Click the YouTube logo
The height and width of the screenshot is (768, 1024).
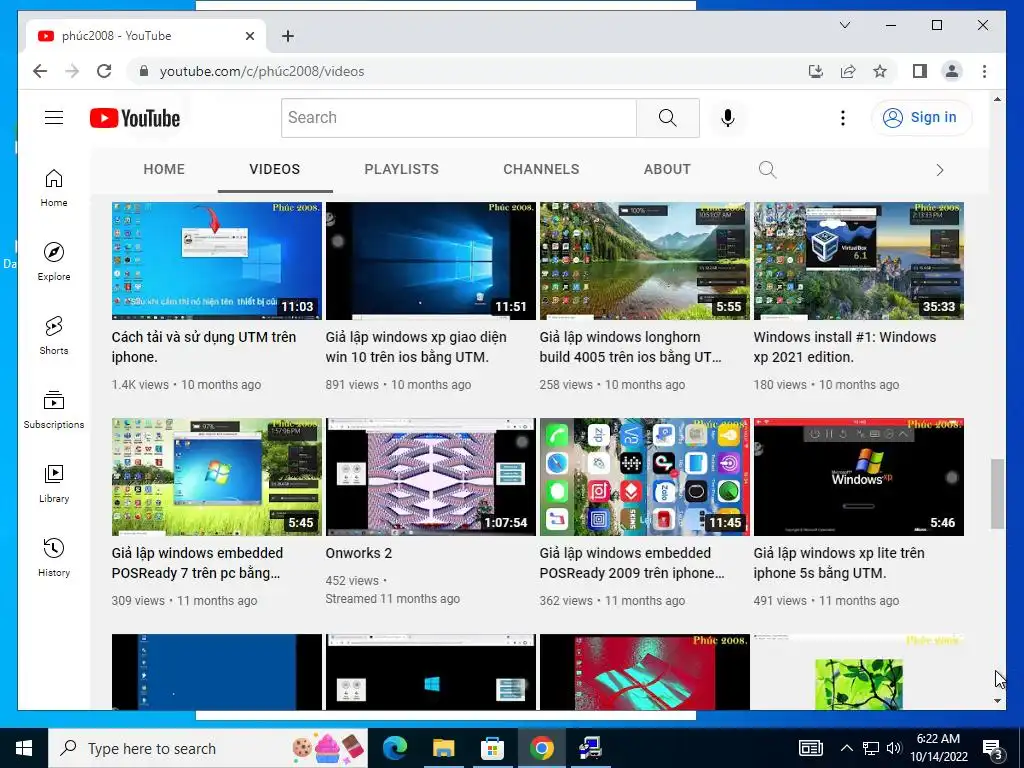pos(135,118)
